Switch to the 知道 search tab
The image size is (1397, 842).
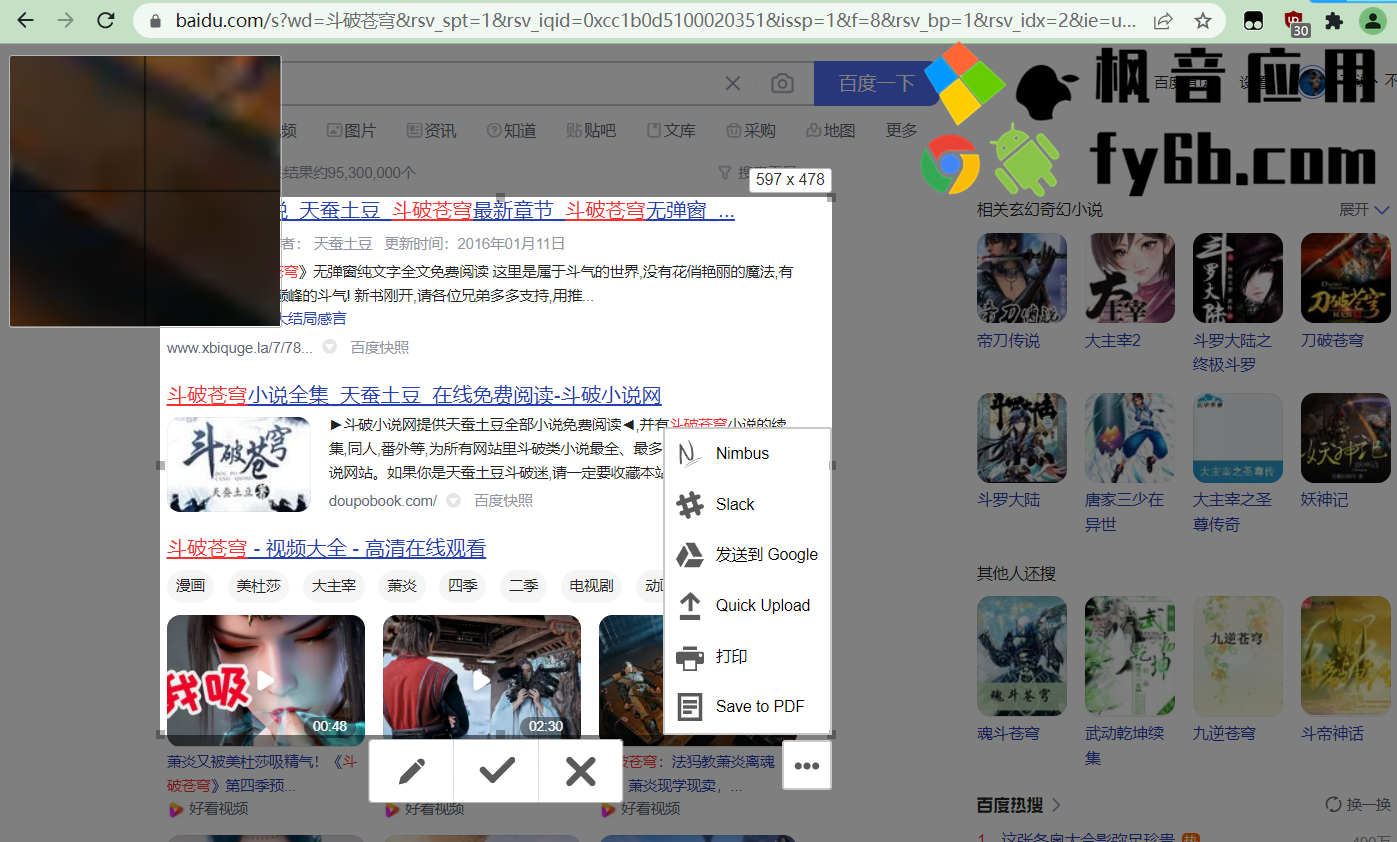pos(511,130)
